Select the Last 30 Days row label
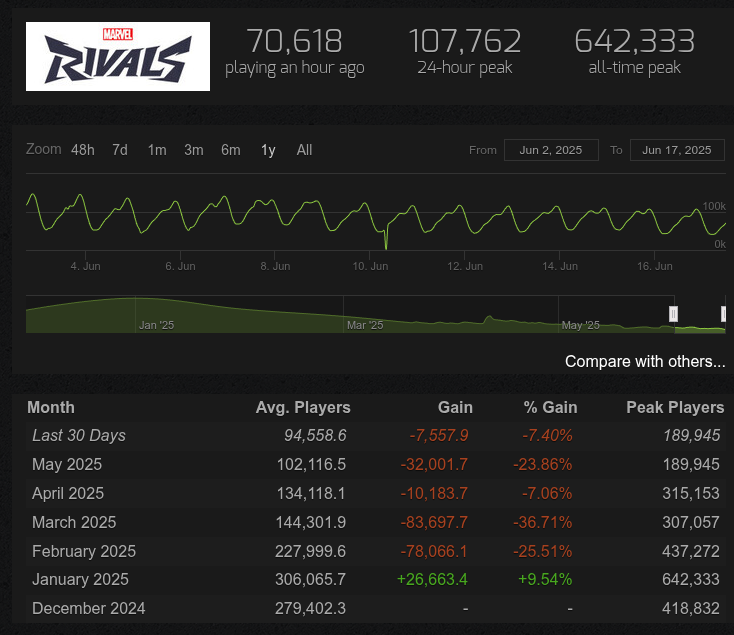This screenshot has width=734, height=635. tap(79, 436)
